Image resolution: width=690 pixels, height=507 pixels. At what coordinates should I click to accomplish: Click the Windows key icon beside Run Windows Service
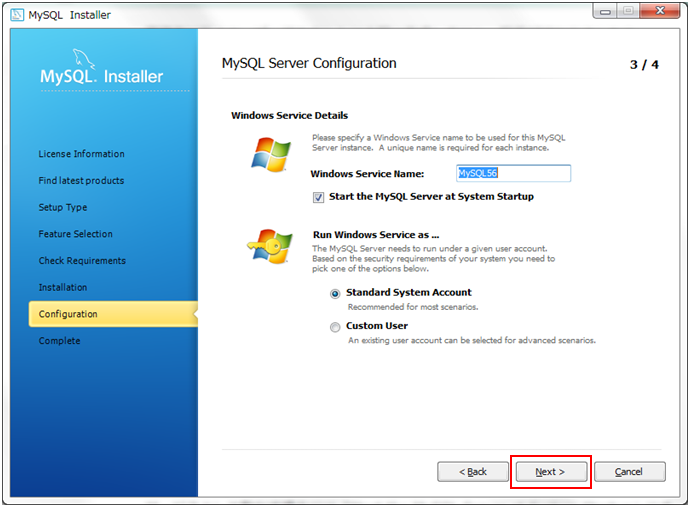270,246
